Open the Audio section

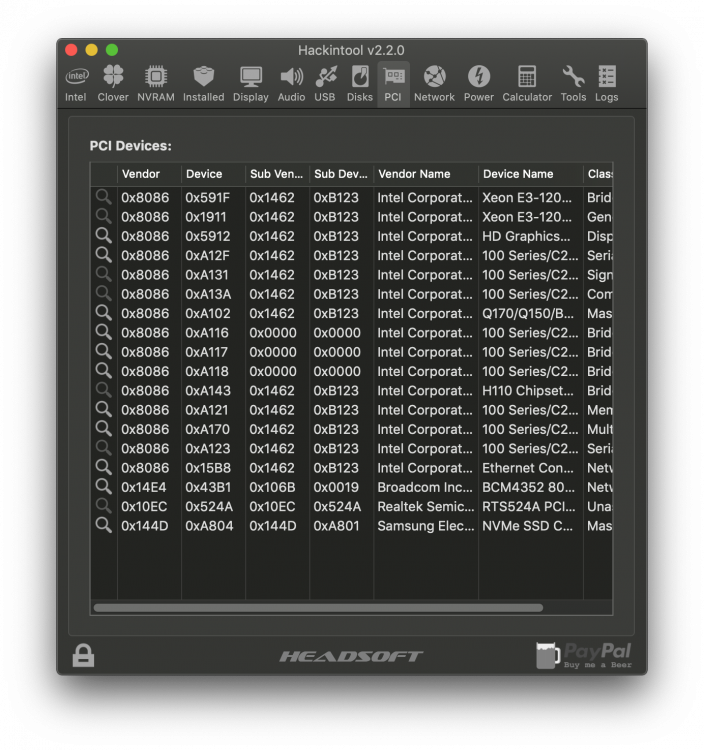[x=291, y=84]
